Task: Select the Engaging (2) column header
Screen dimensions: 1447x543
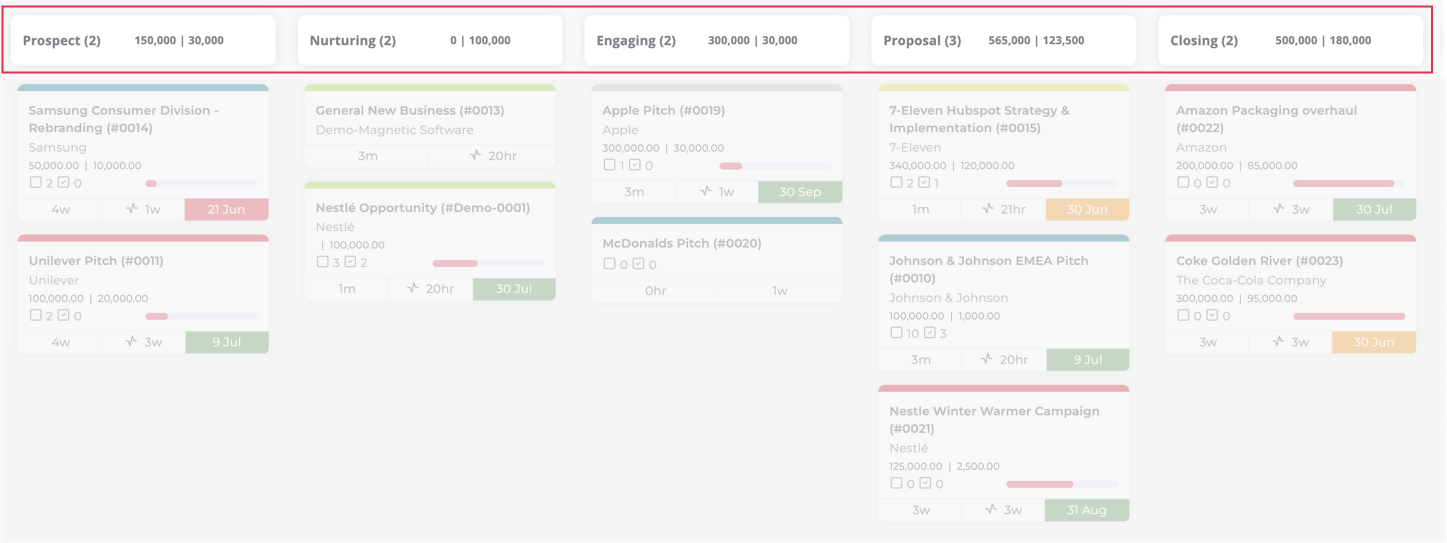Action: coord(717,40)
